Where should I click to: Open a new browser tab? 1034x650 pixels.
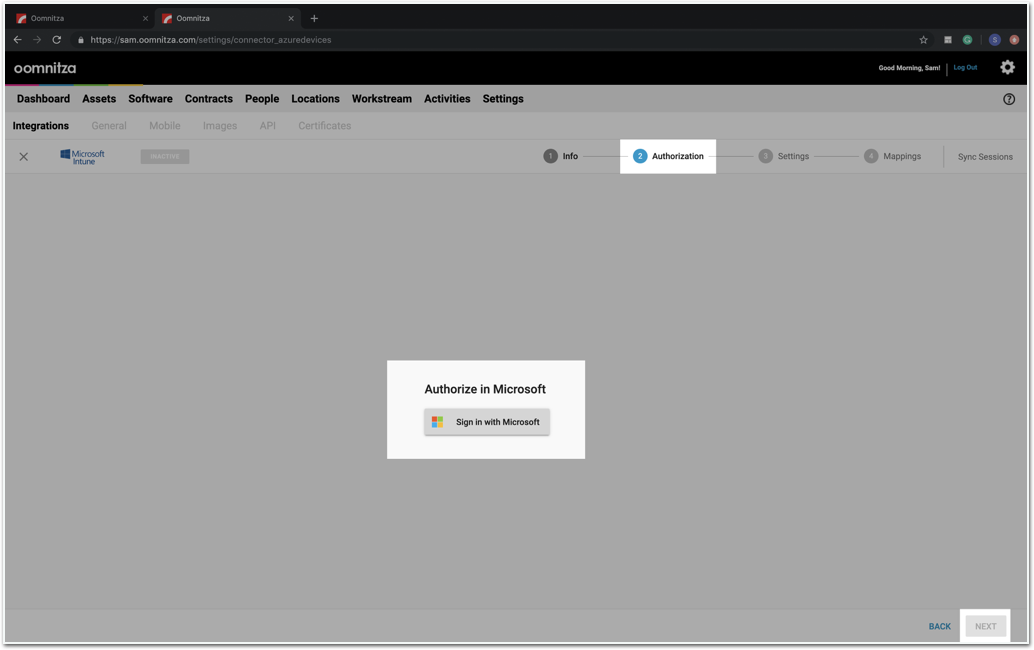(314, 18)
